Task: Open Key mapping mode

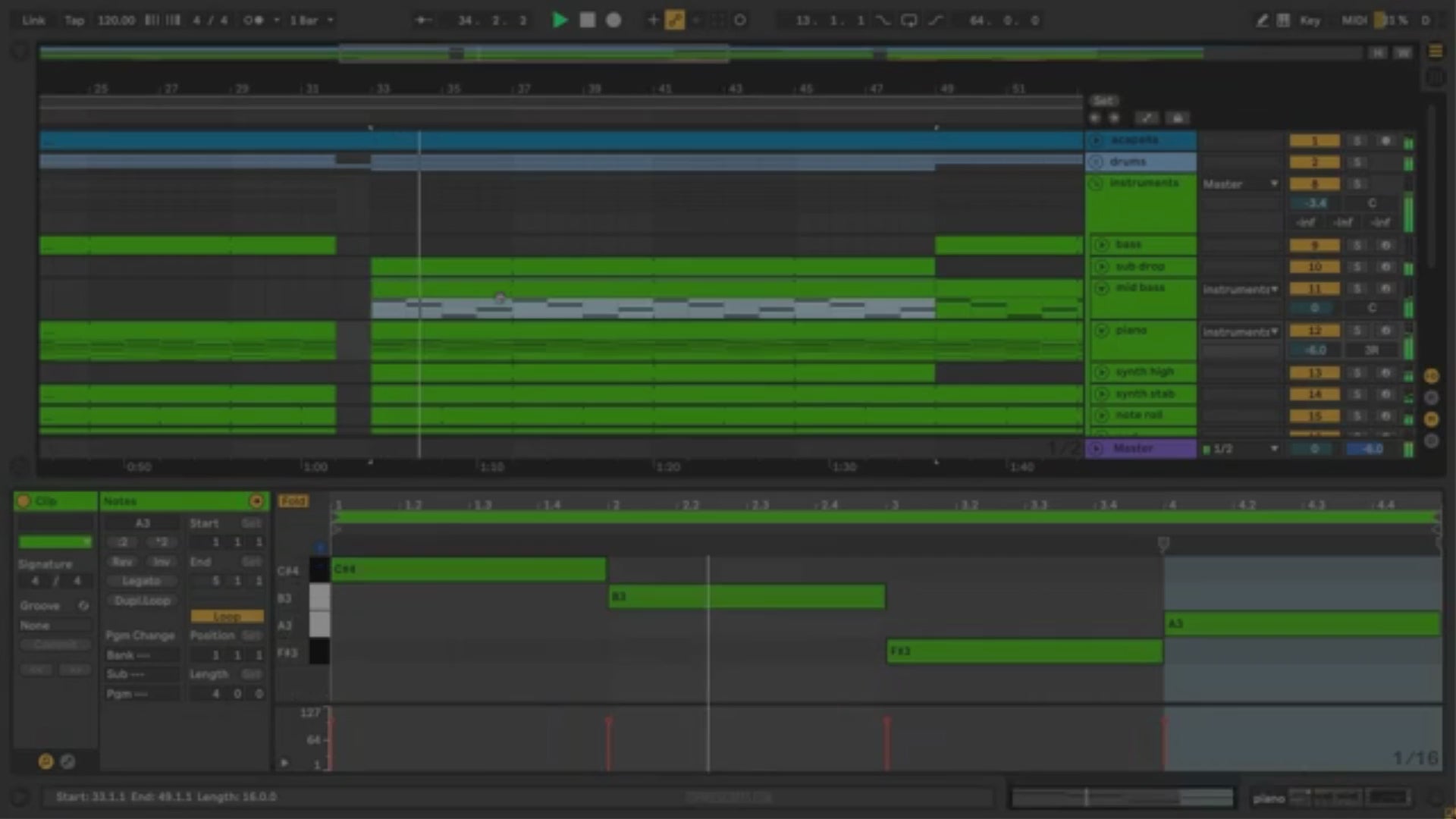Action: [x=1310, y=20]
